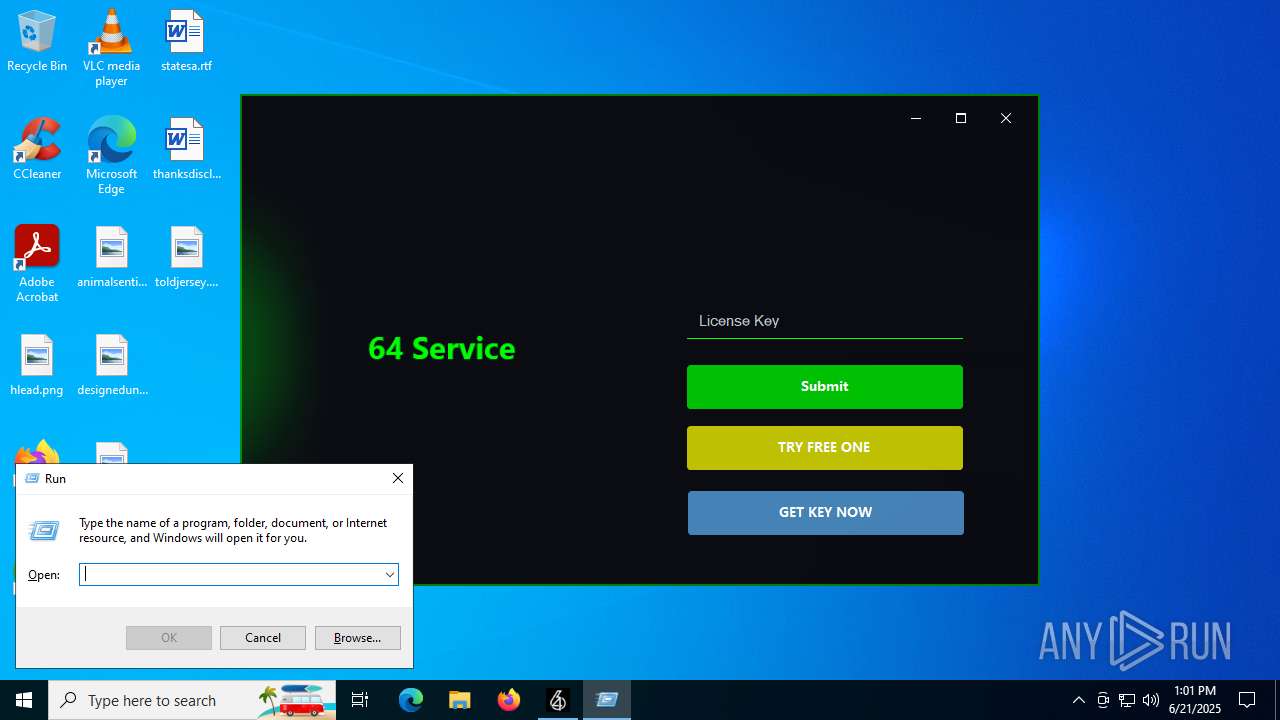This screenshot has width=1280, height=720.
Task: Minimize the 64 Service window
Action: coord(915,118)
